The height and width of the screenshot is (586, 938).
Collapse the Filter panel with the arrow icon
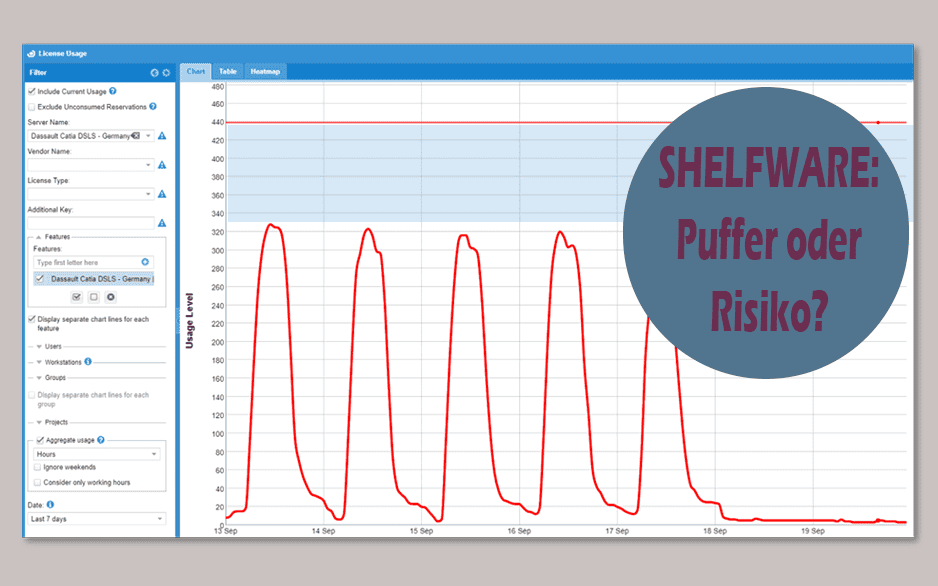click(x=154, y=73)
